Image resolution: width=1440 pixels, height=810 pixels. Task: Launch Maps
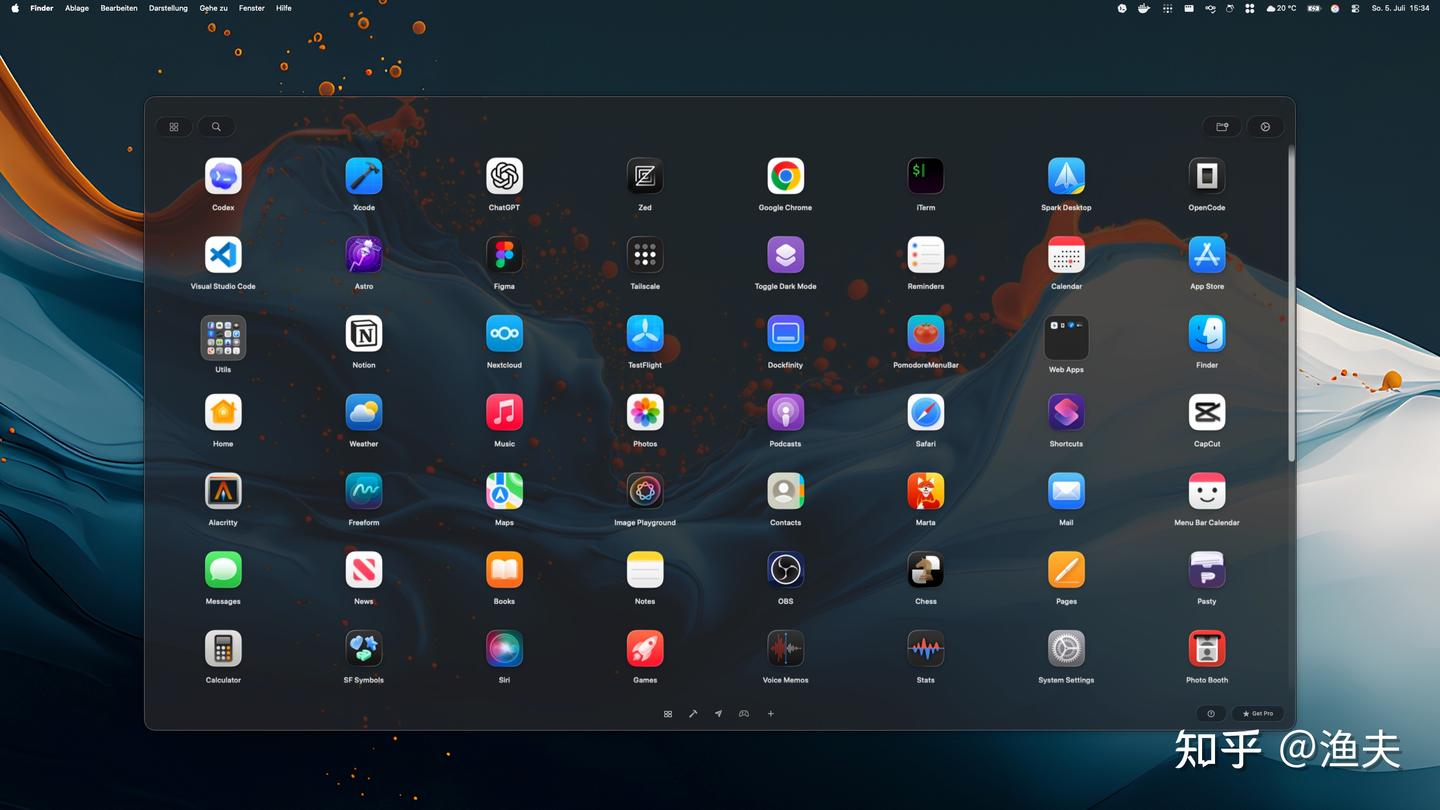click(504, 491)
